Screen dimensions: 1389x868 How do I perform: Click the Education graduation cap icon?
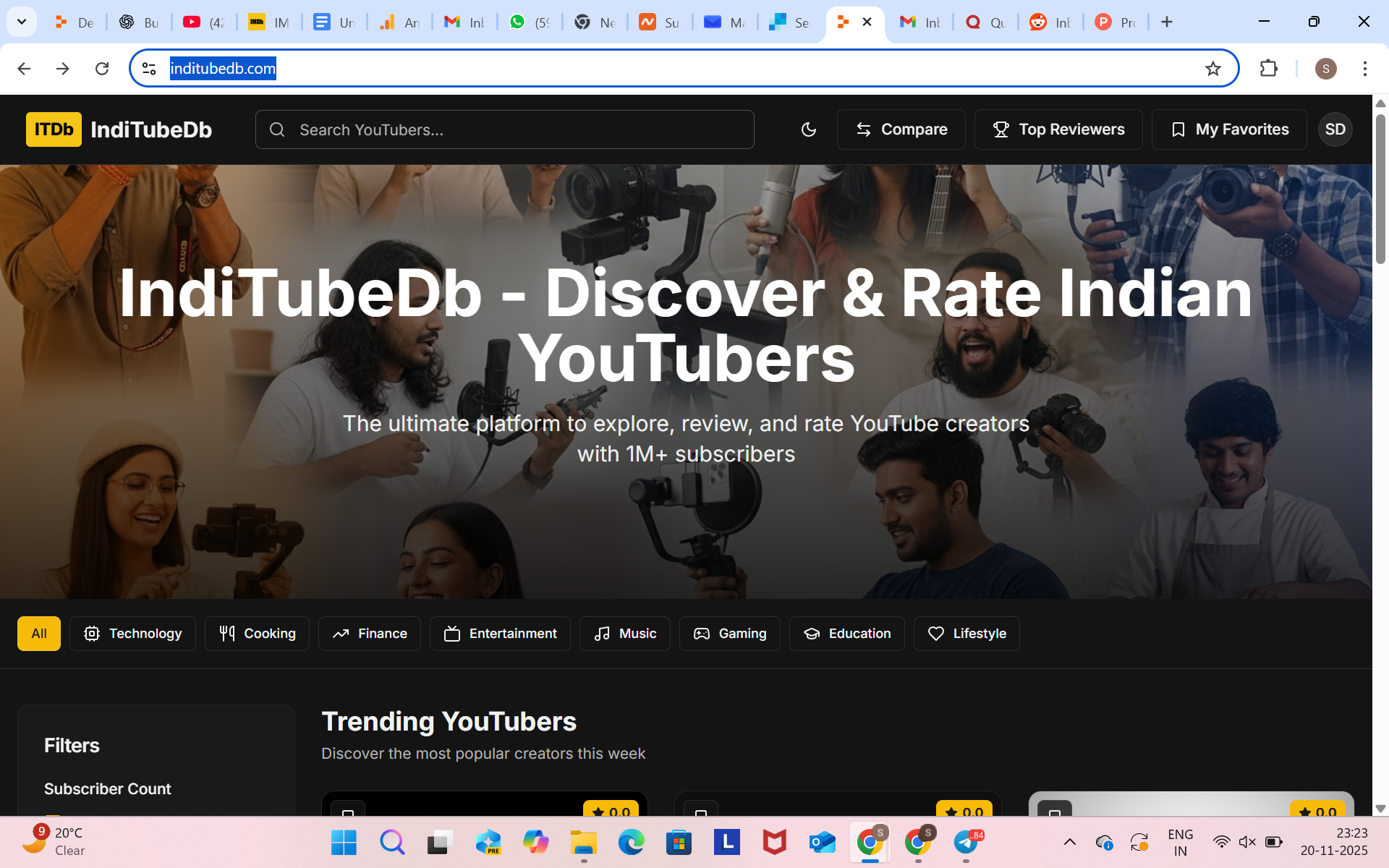coord(811,634)
